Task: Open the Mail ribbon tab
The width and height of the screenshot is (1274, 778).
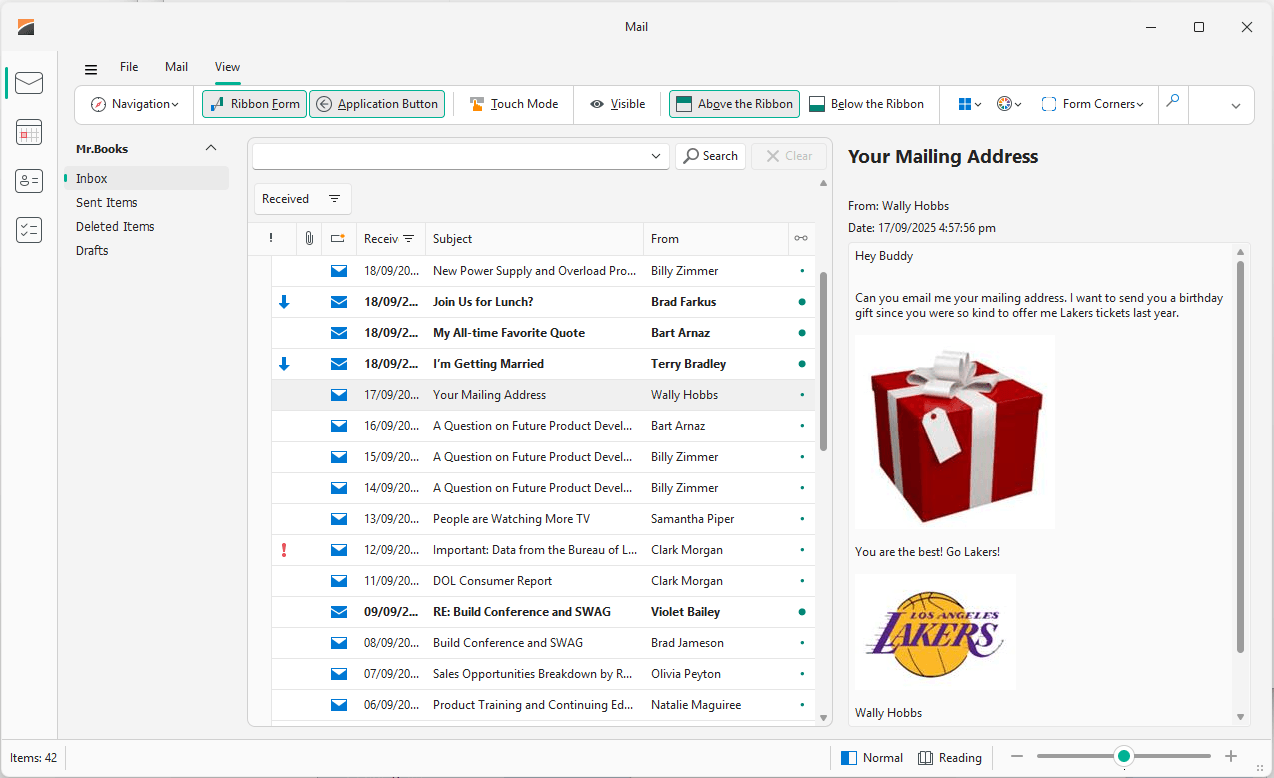Action: (x=177, y=67)
